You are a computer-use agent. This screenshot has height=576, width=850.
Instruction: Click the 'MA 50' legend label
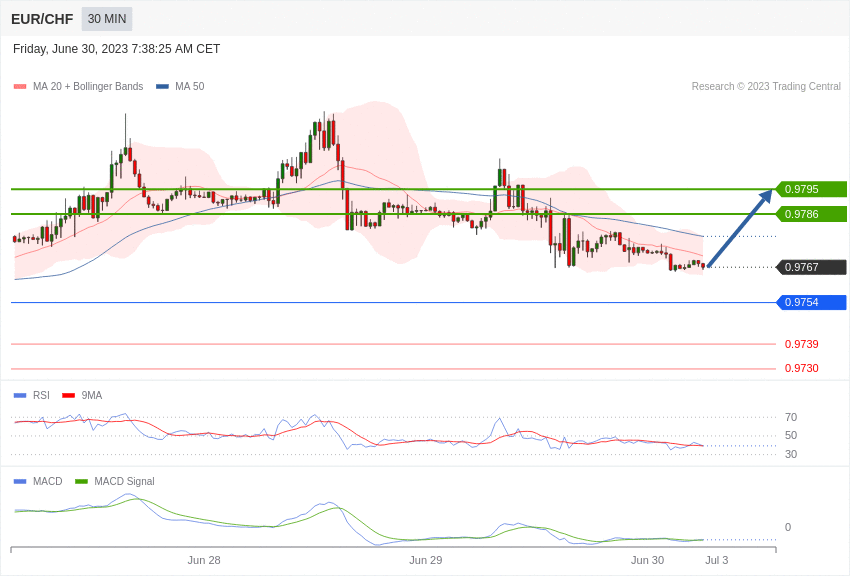point(190,86)
